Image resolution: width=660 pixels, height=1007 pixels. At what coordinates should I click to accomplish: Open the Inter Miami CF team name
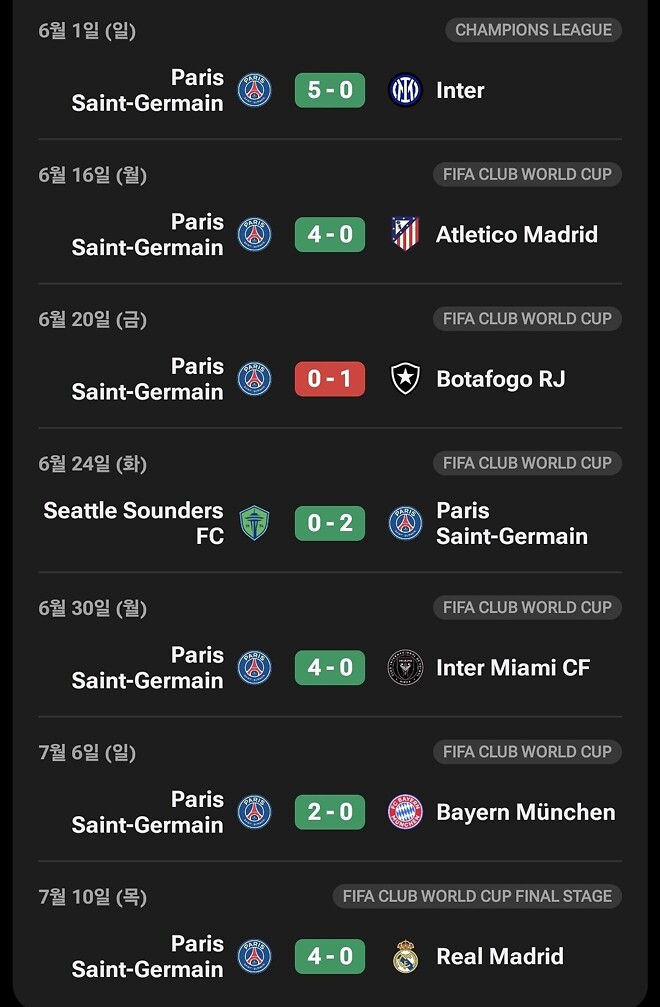(x=513, y=667)
